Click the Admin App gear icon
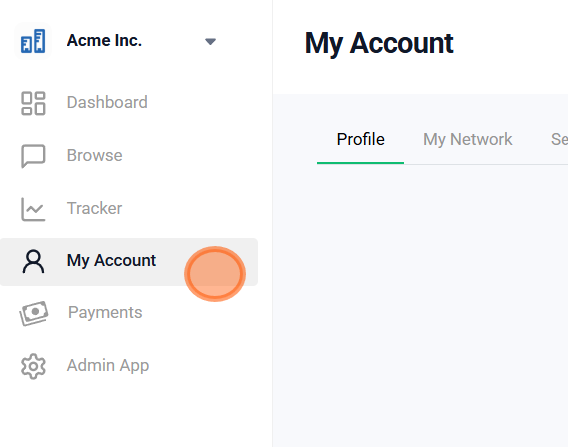This screenshot has width=568, height=447. click(x=33, y=366)
